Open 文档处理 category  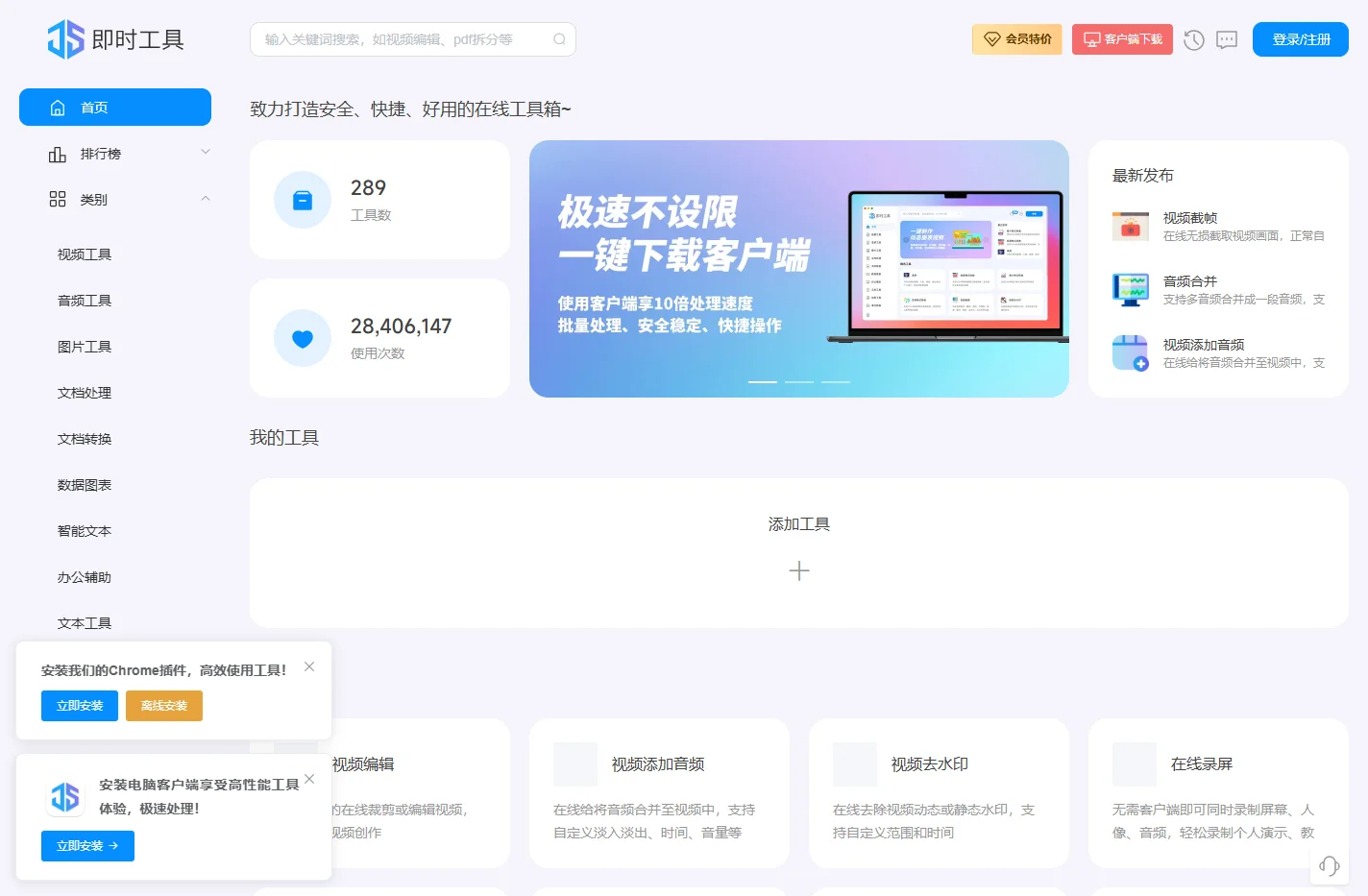tap(85, 393)
